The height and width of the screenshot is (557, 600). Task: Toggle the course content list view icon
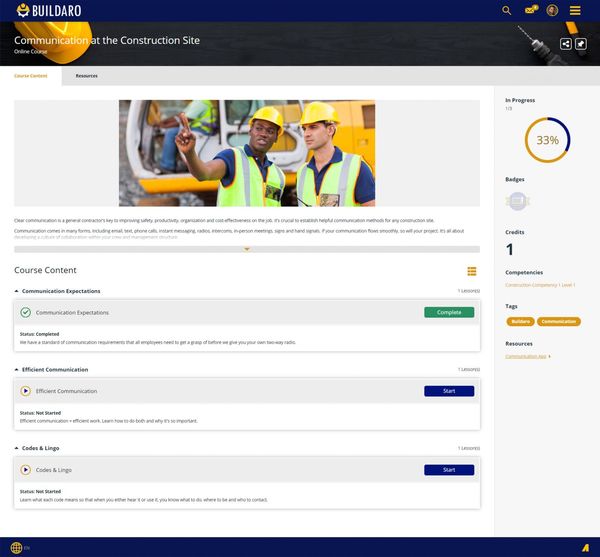[472, 271]
